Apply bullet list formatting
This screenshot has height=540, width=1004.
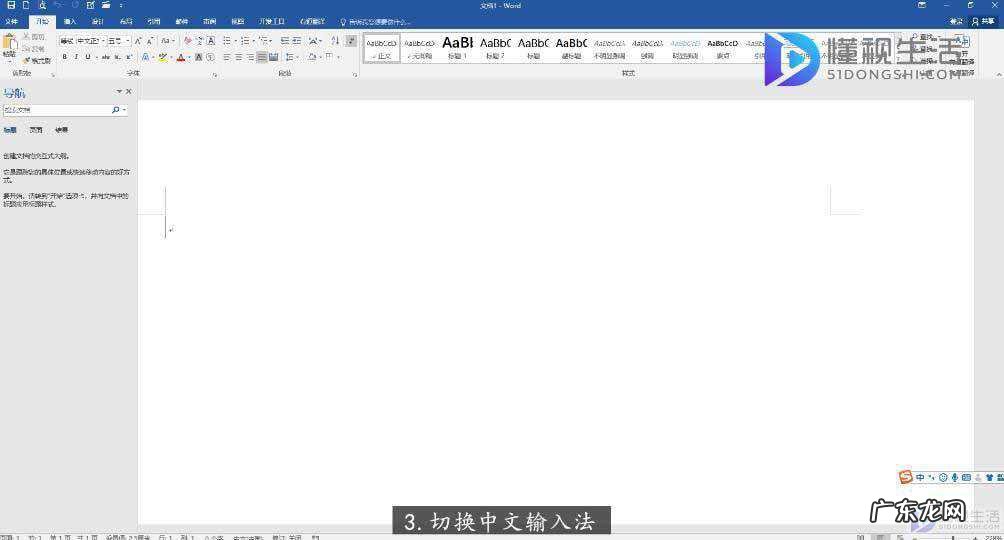(x=228, y=40)
